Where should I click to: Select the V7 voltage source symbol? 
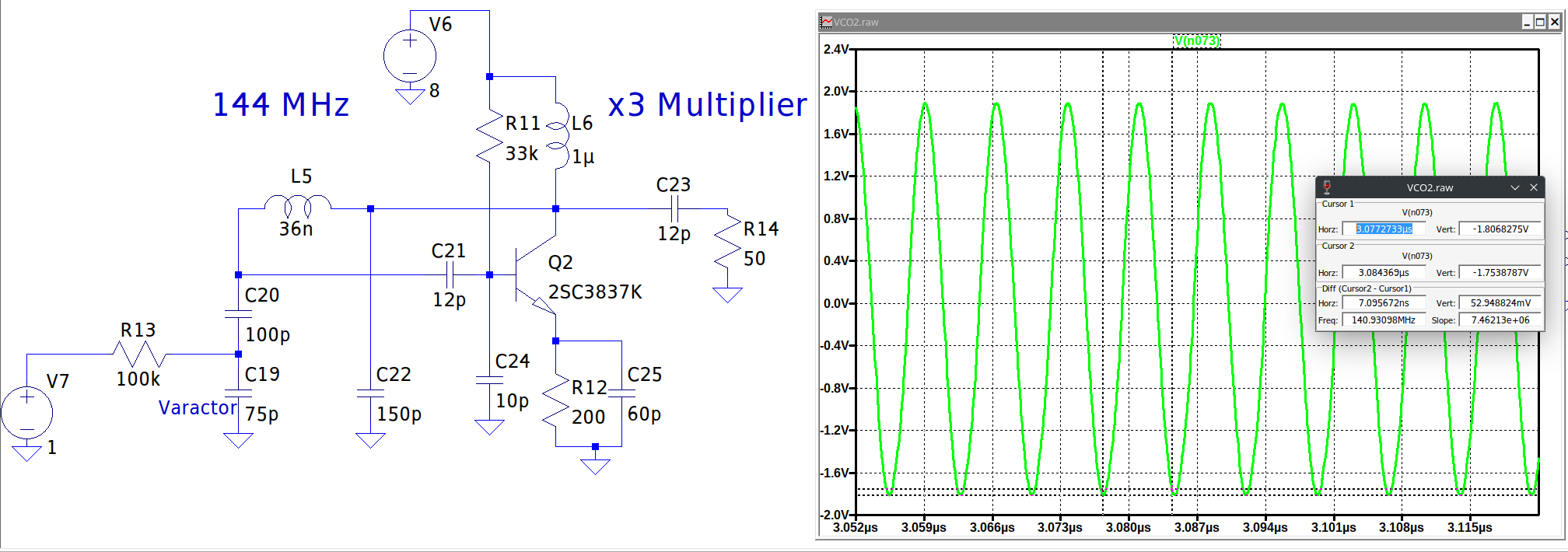26,413
